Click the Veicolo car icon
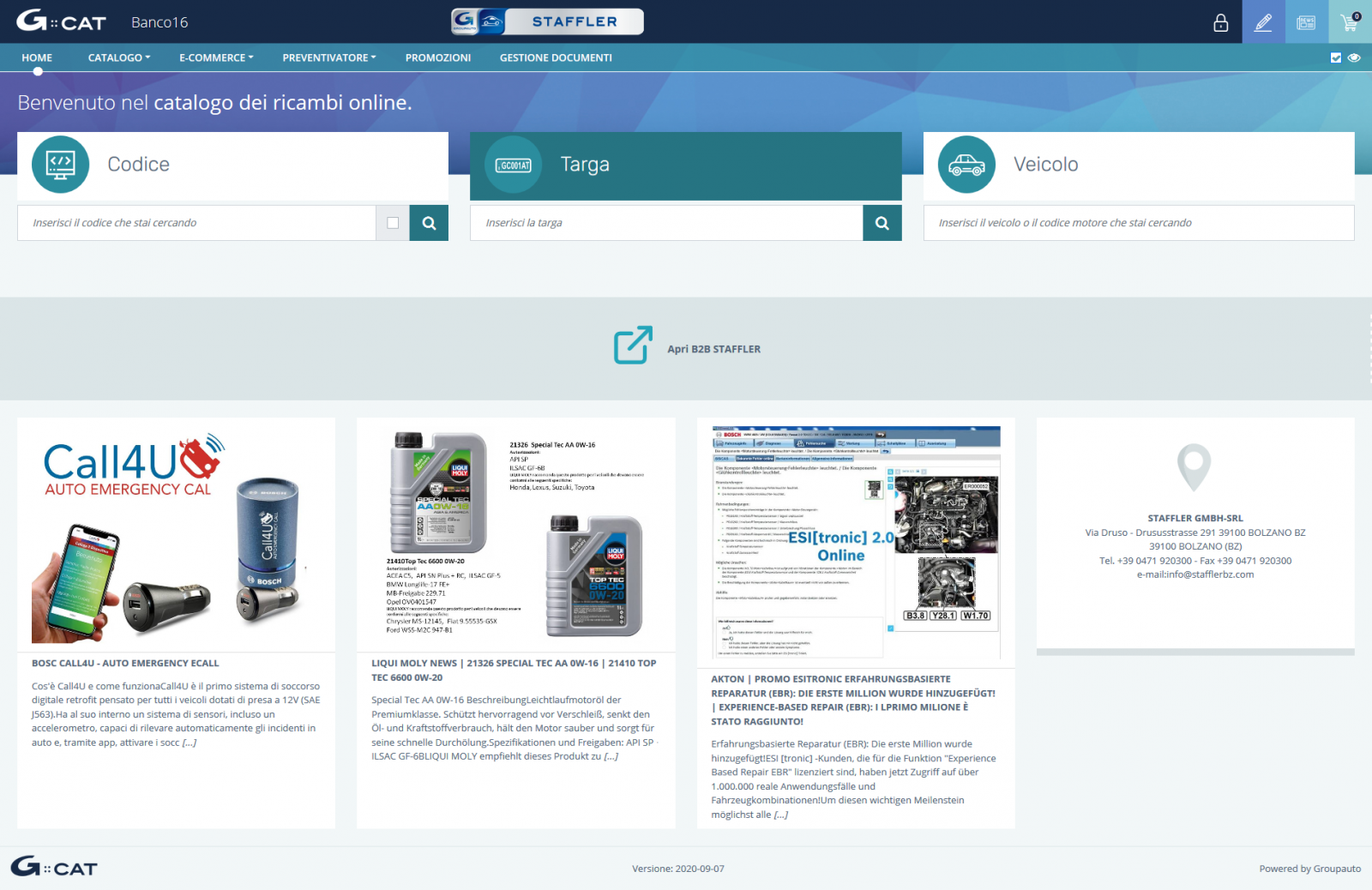1372x890 pixels. point(966,165)
